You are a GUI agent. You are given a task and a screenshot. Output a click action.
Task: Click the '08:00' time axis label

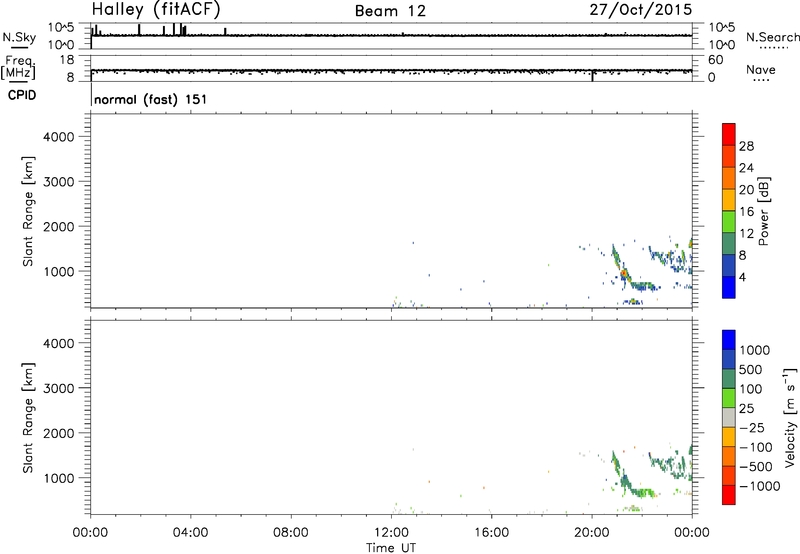pyautogui.click(x=291, y=533)
